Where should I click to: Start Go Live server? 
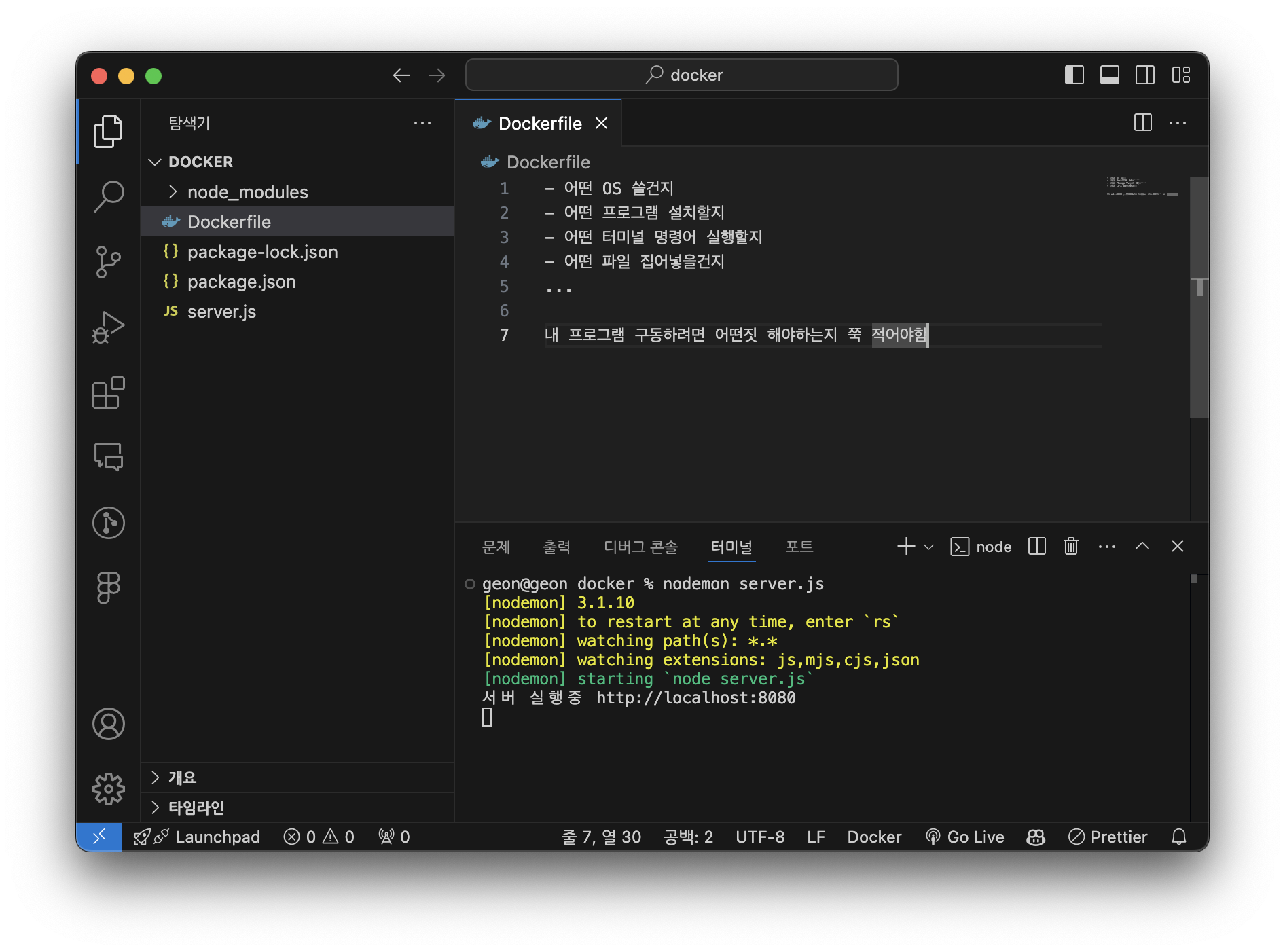coord(964,837)
